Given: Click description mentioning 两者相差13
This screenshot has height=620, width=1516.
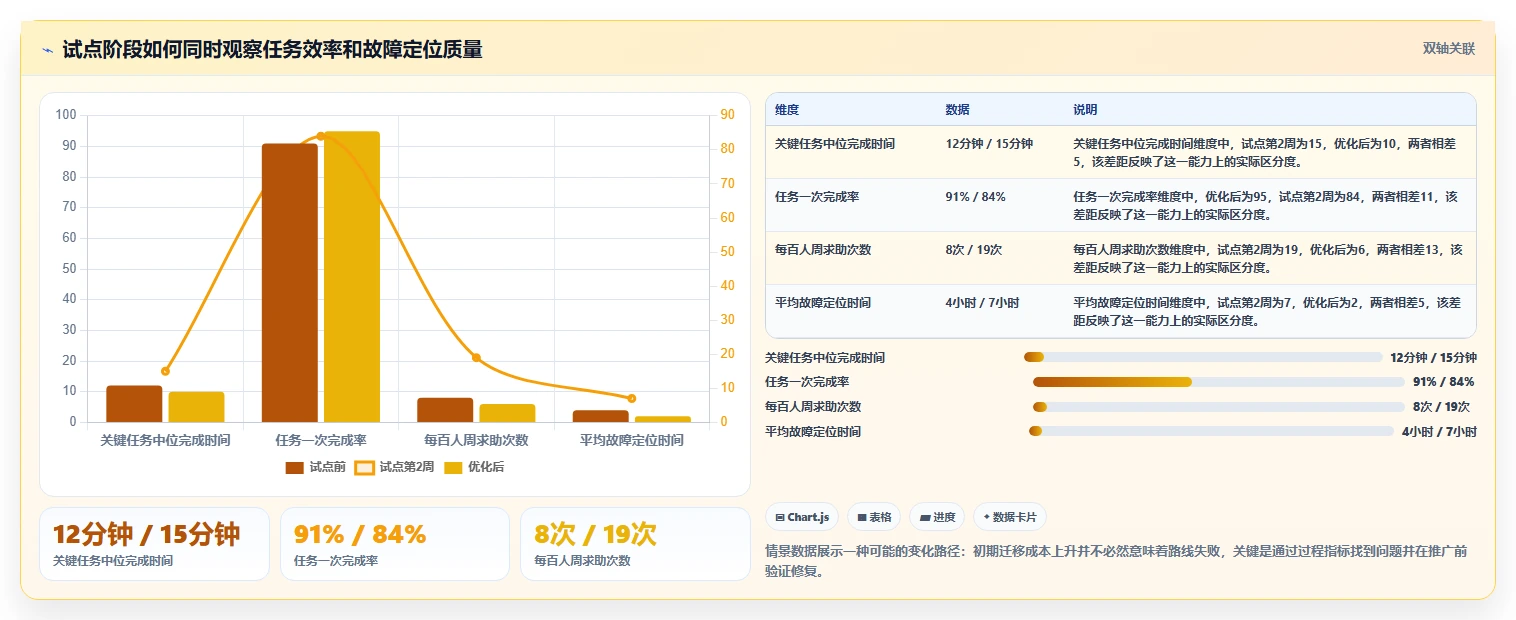Looking at the screenshot, I should pyautogui.click(x=1268, y=258).
